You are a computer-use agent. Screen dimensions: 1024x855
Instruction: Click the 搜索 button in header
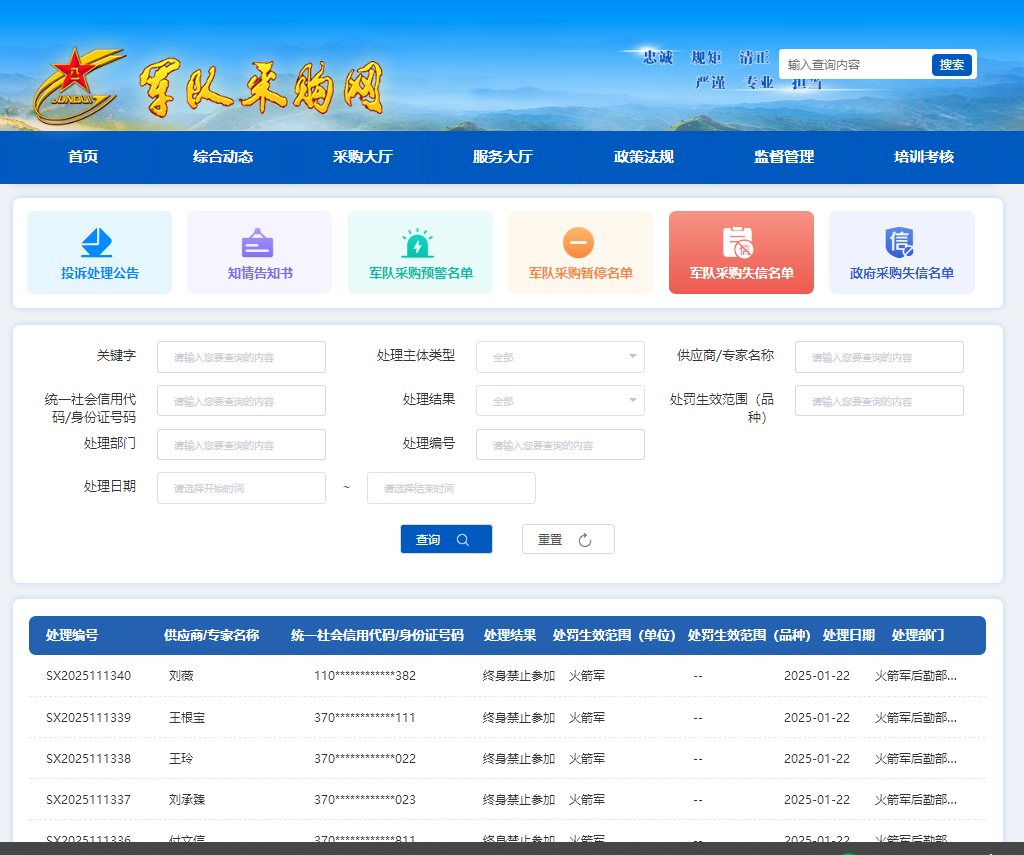952,65
